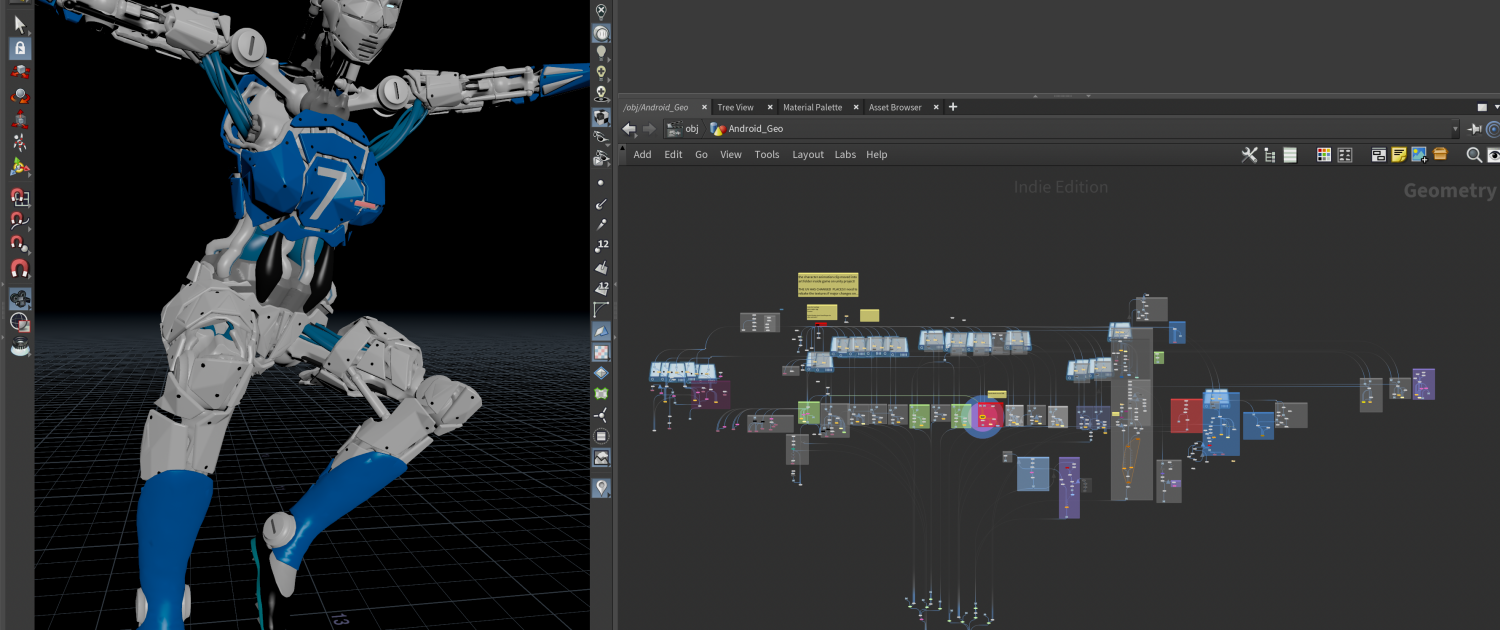Screen dimensions: 1500x630
Task: Go back using the left arrow button
Action: tap(629, 129)
